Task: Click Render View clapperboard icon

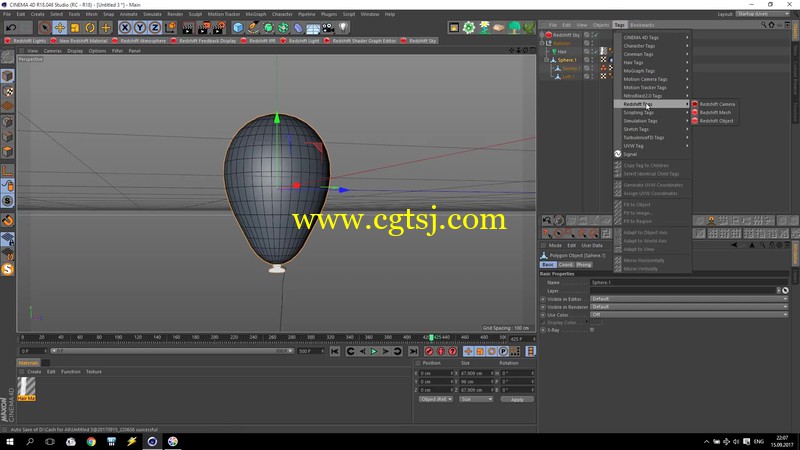Action: point(188,28)
